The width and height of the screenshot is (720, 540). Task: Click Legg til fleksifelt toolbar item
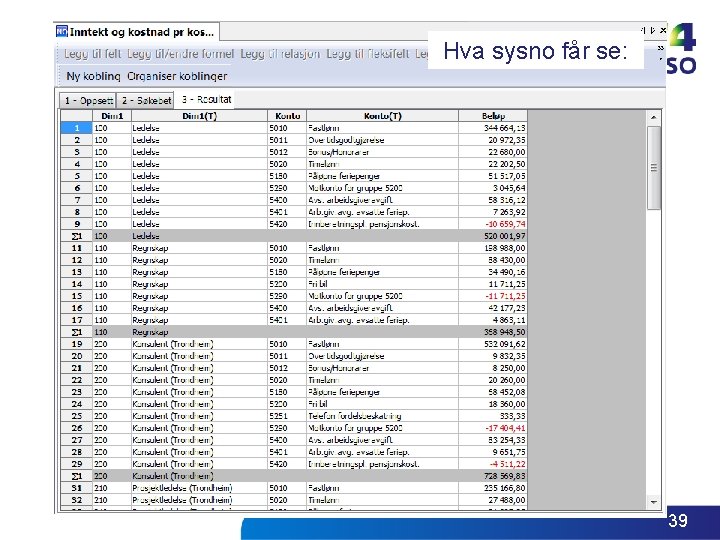tap(367, 54)
